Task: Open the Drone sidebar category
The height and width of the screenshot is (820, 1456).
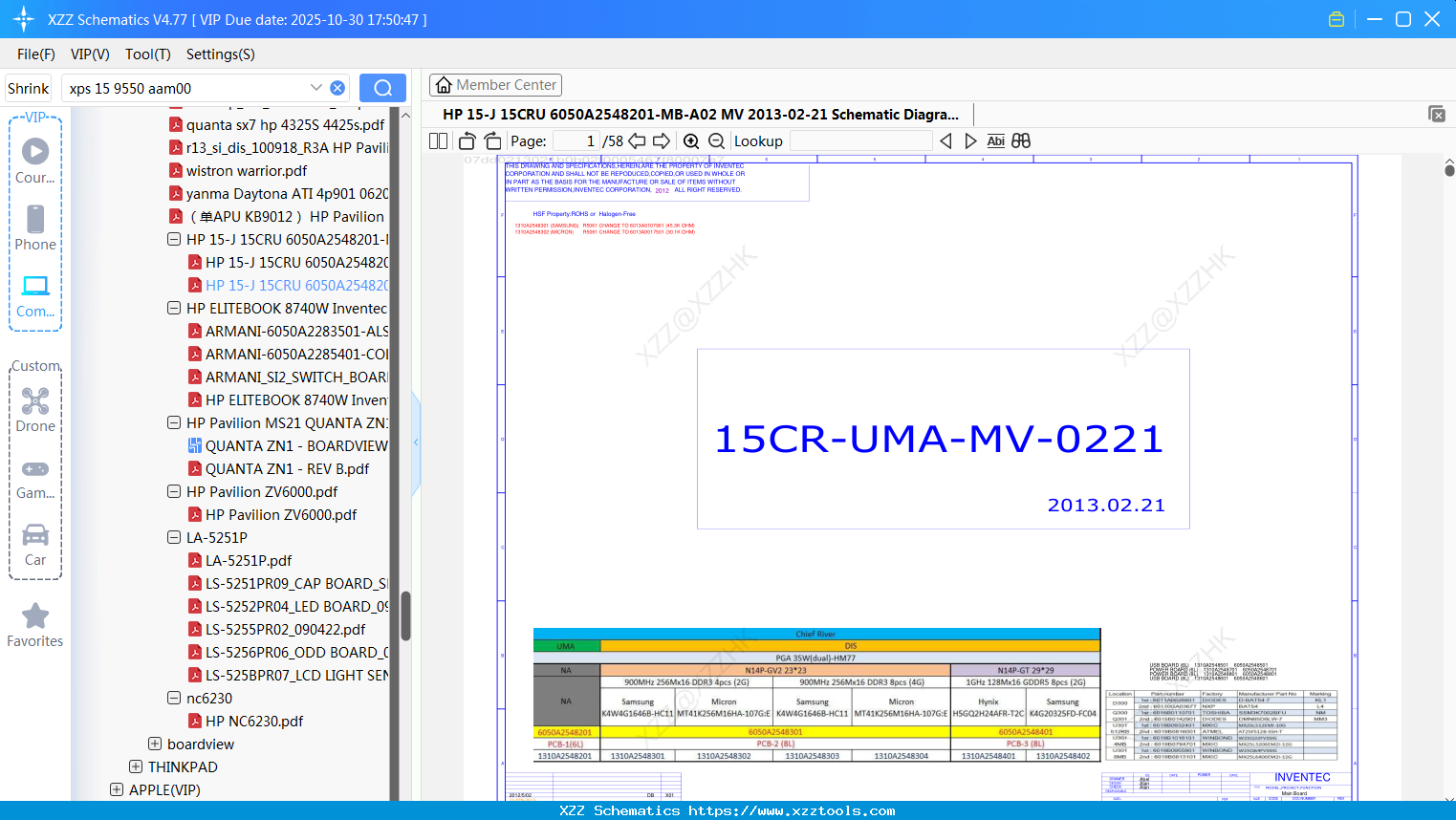Action: click(35, 409)
